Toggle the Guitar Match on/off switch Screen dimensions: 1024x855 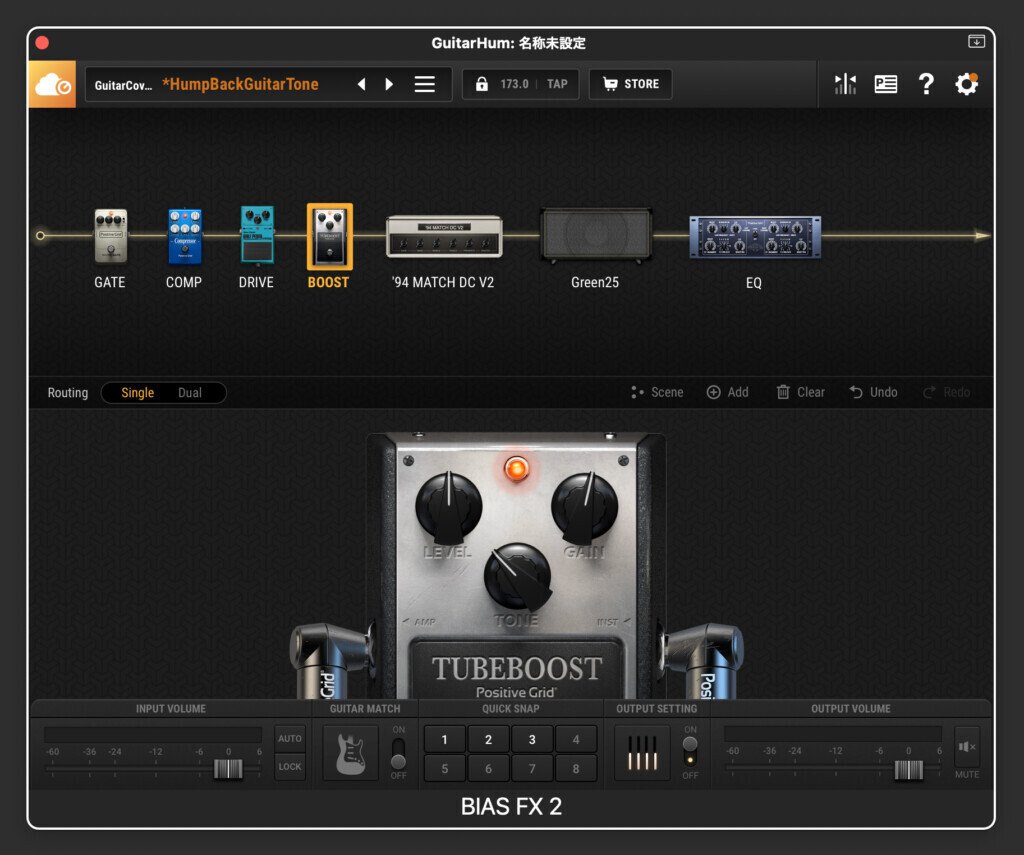click(398, 753)
